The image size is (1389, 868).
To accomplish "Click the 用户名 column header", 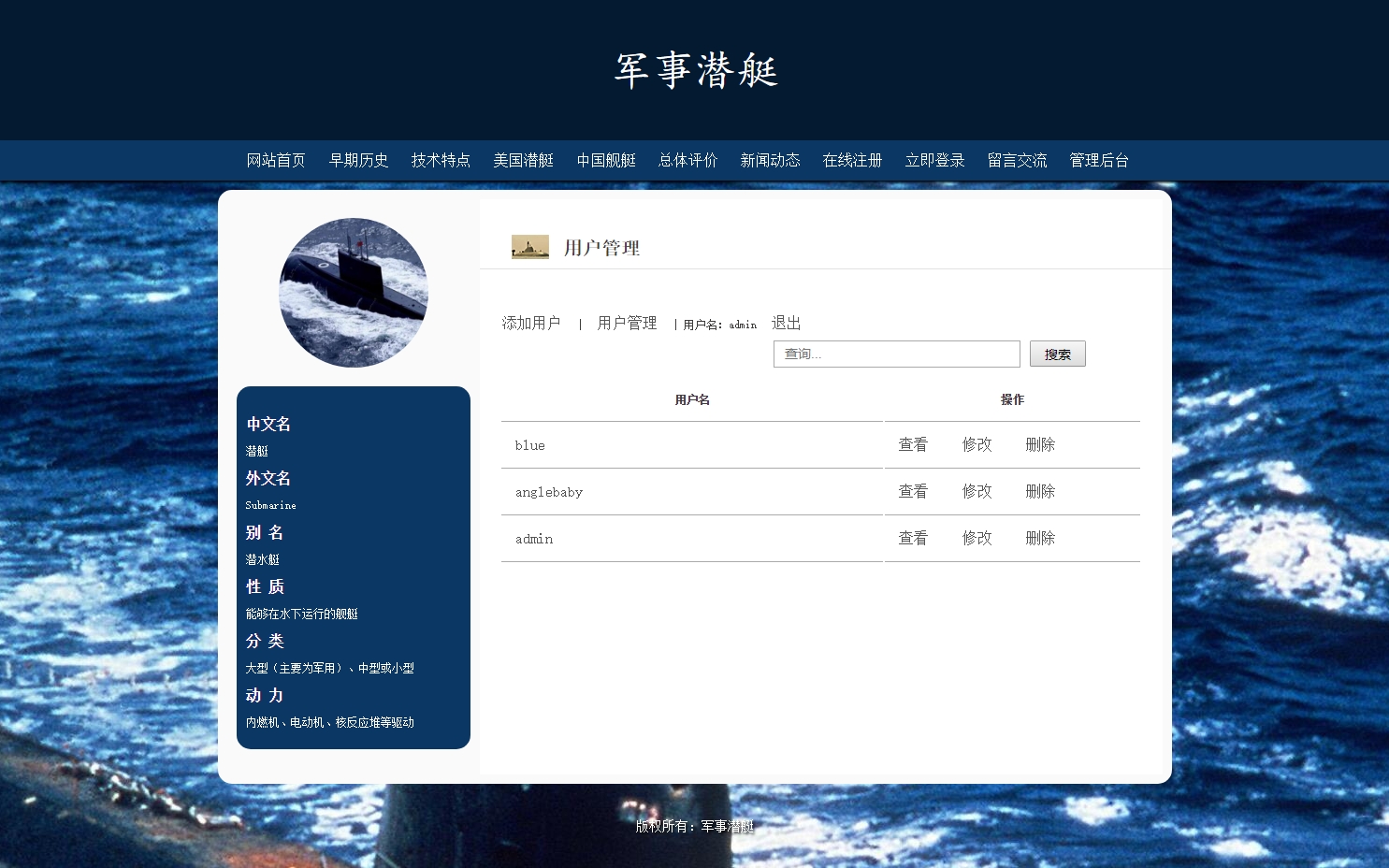I will tap(692, 399).
